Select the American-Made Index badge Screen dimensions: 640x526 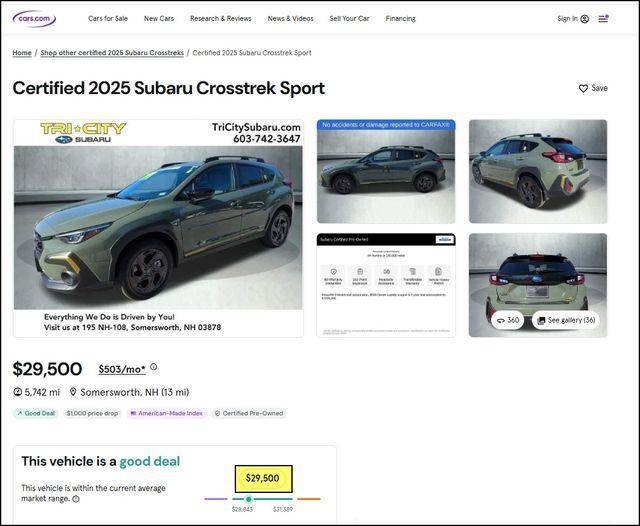coord(166,413)
